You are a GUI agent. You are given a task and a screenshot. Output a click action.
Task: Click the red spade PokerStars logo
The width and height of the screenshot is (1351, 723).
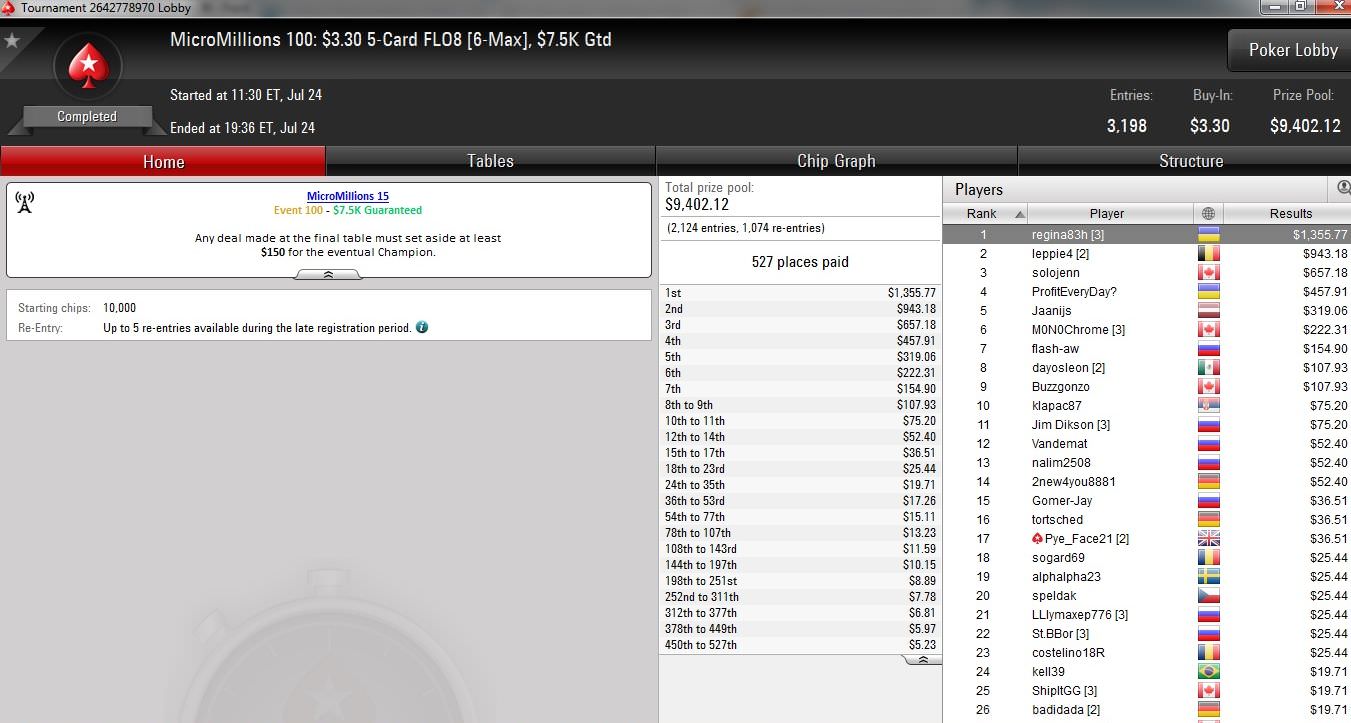point(87,67)
